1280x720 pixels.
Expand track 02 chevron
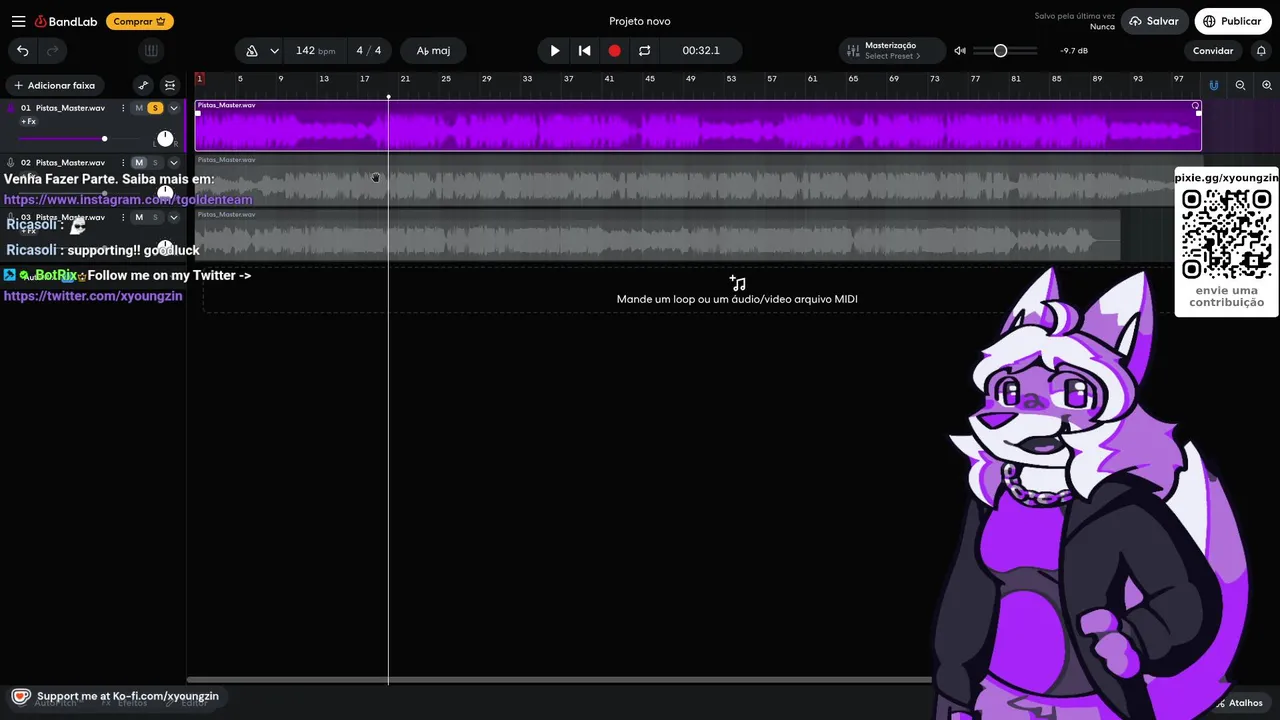coord(174,162)
